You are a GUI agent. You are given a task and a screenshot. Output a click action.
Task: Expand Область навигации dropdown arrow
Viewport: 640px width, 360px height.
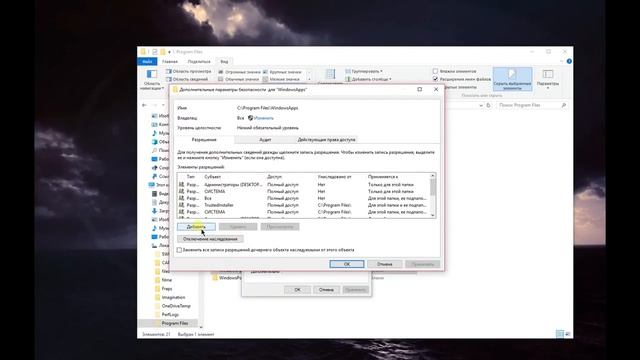[x=163, y=88]
